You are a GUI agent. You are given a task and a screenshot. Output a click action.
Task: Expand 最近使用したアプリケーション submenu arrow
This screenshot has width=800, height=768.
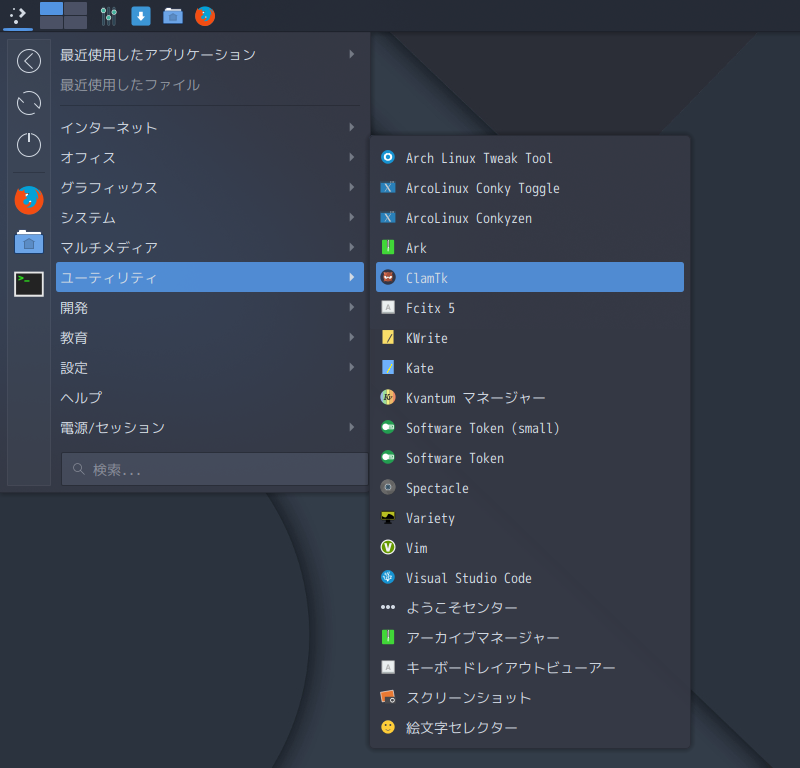(352, 54)
